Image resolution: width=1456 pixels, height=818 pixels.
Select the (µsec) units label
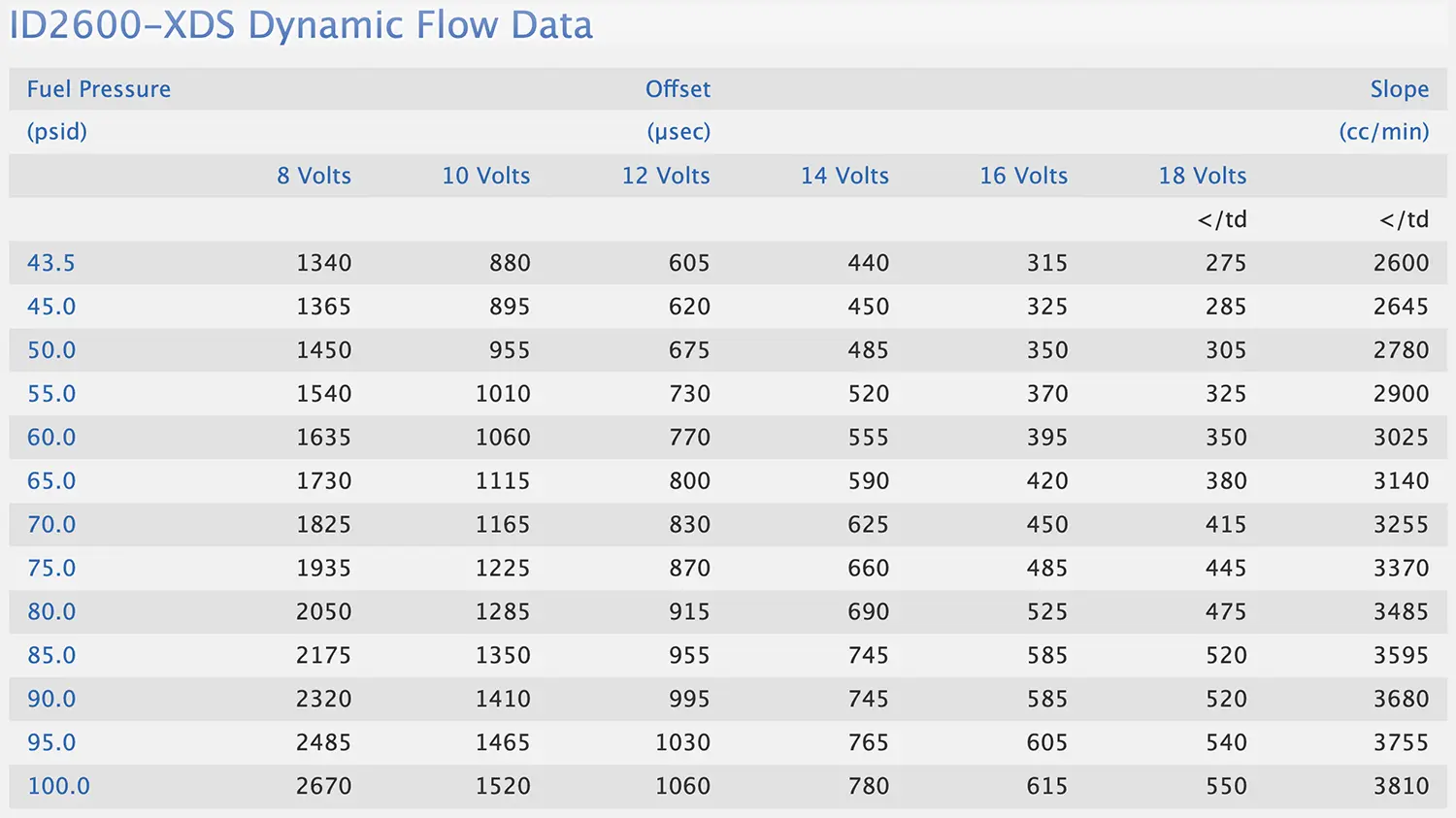pos(678,132)
